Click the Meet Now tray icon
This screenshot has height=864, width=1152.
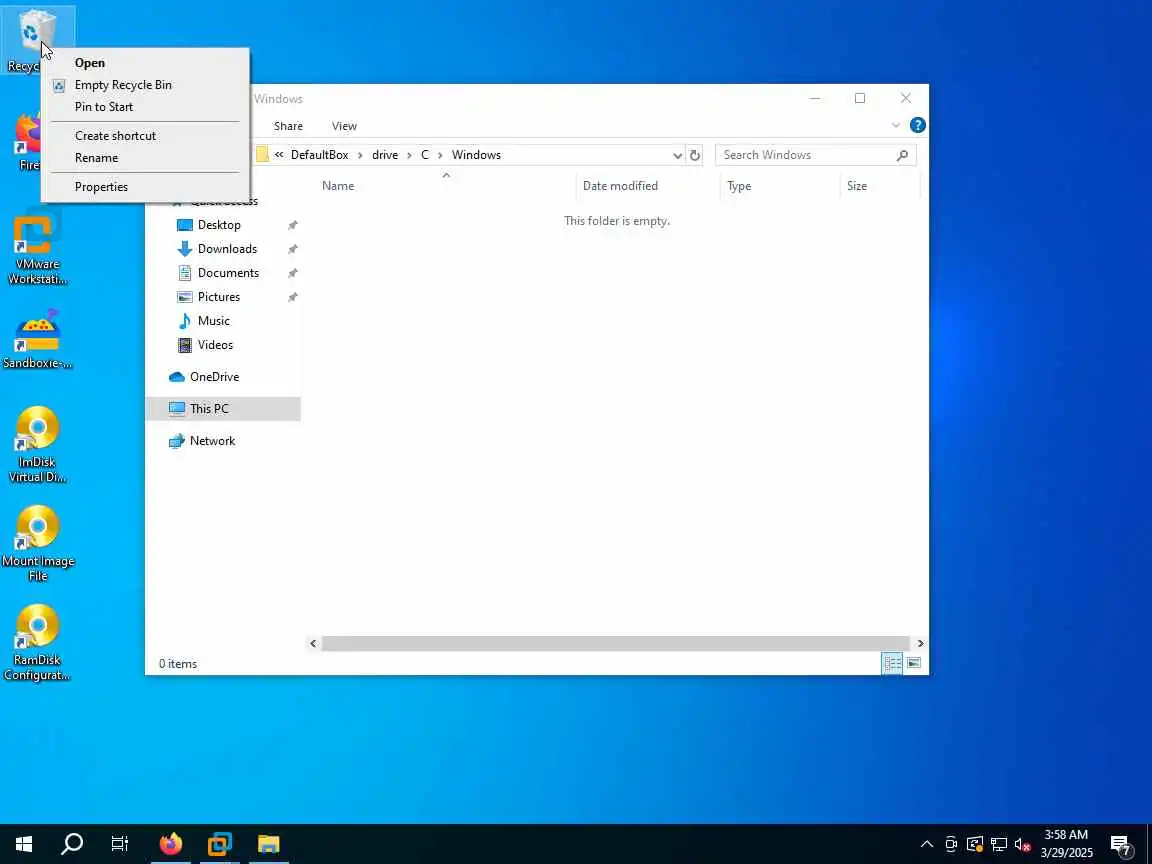point(951,844)
